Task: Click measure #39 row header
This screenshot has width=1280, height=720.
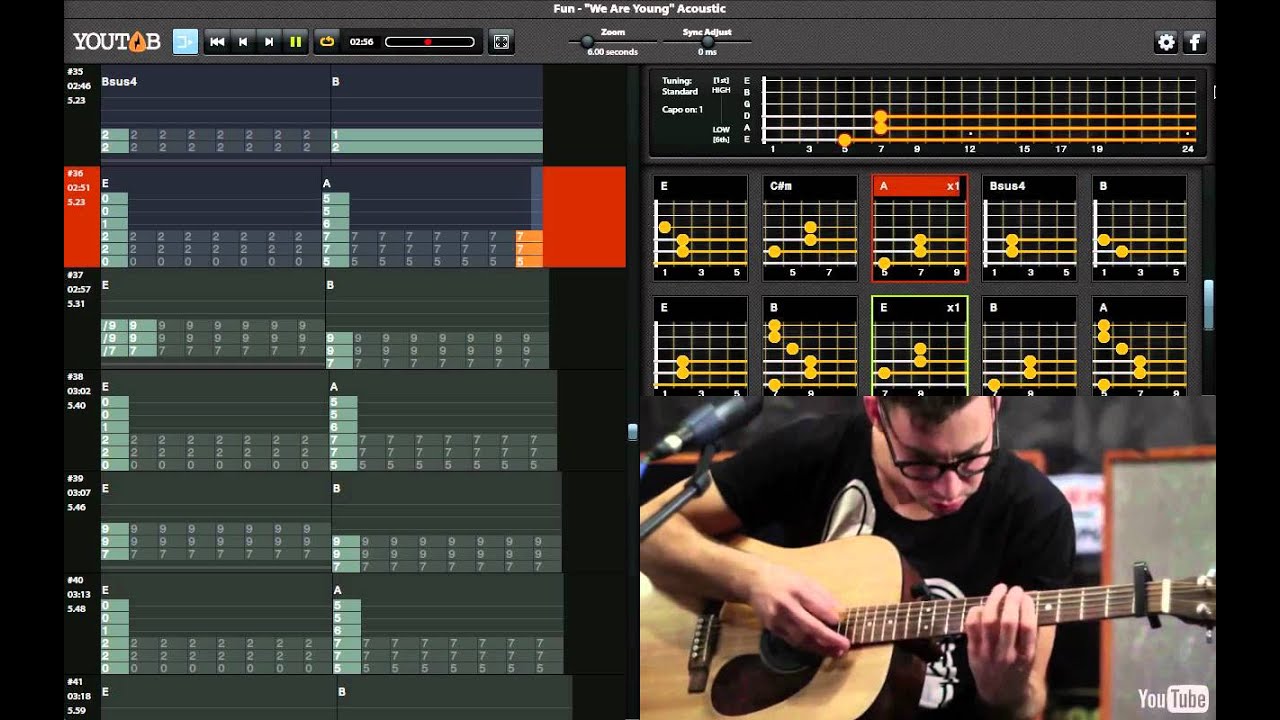Action: [82, 522]
